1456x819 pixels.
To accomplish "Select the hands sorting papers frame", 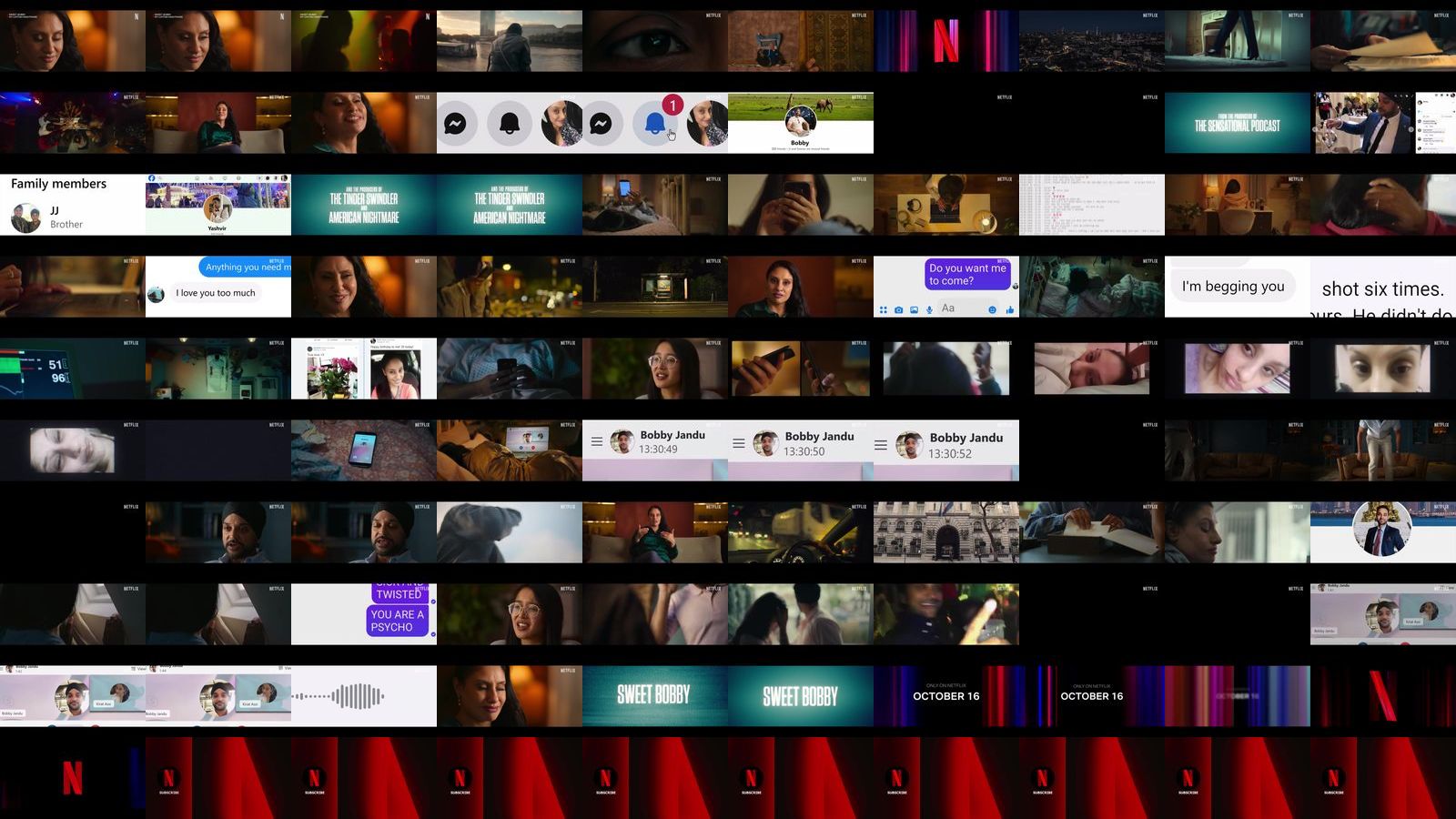I will pos(1383,41).
